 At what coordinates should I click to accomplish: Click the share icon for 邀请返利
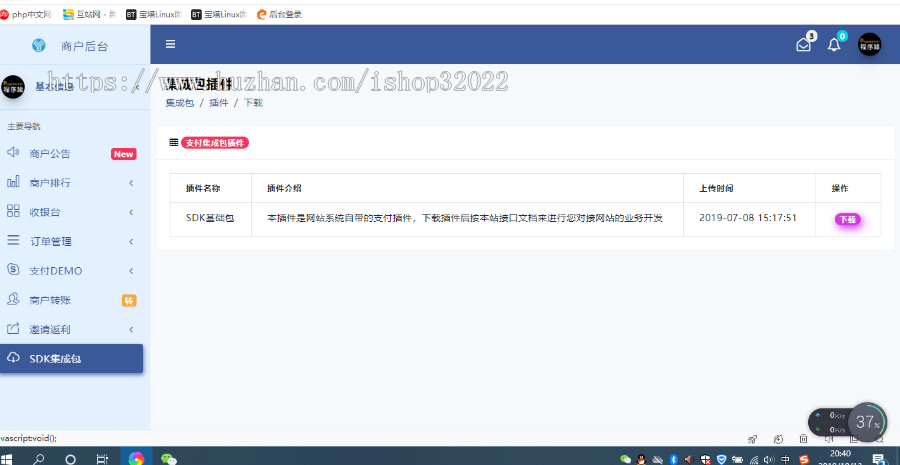13,329
